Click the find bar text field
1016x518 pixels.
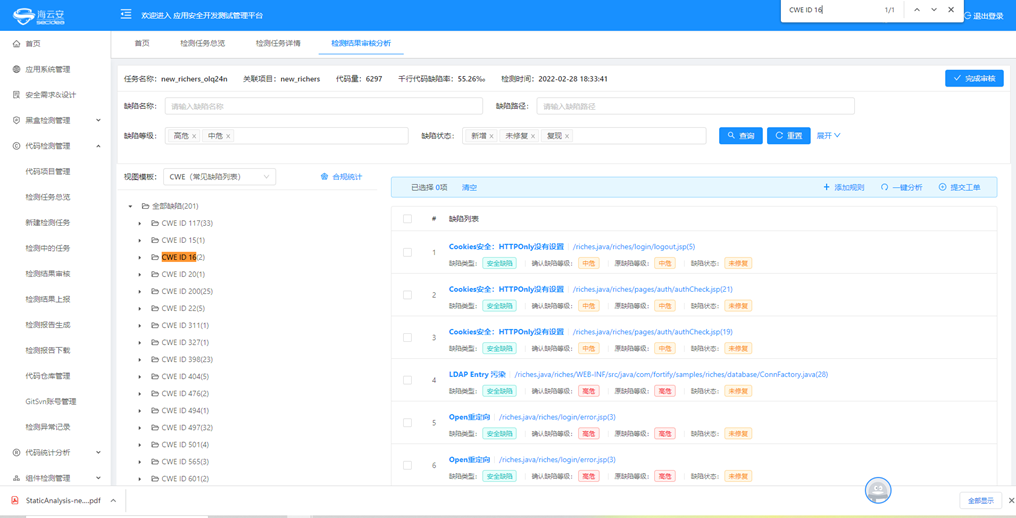click(831, 10)
